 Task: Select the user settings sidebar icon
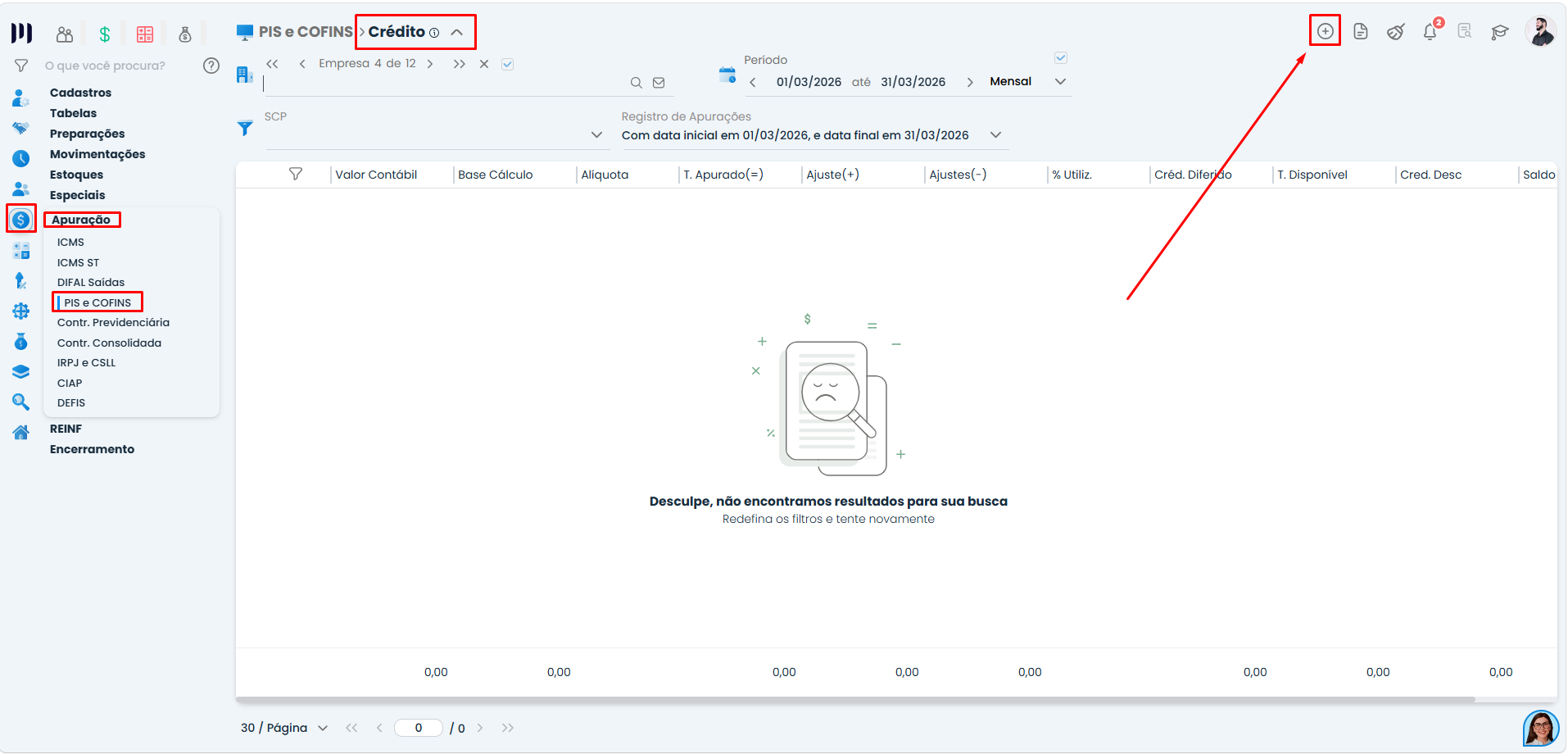tap(21, 98)
